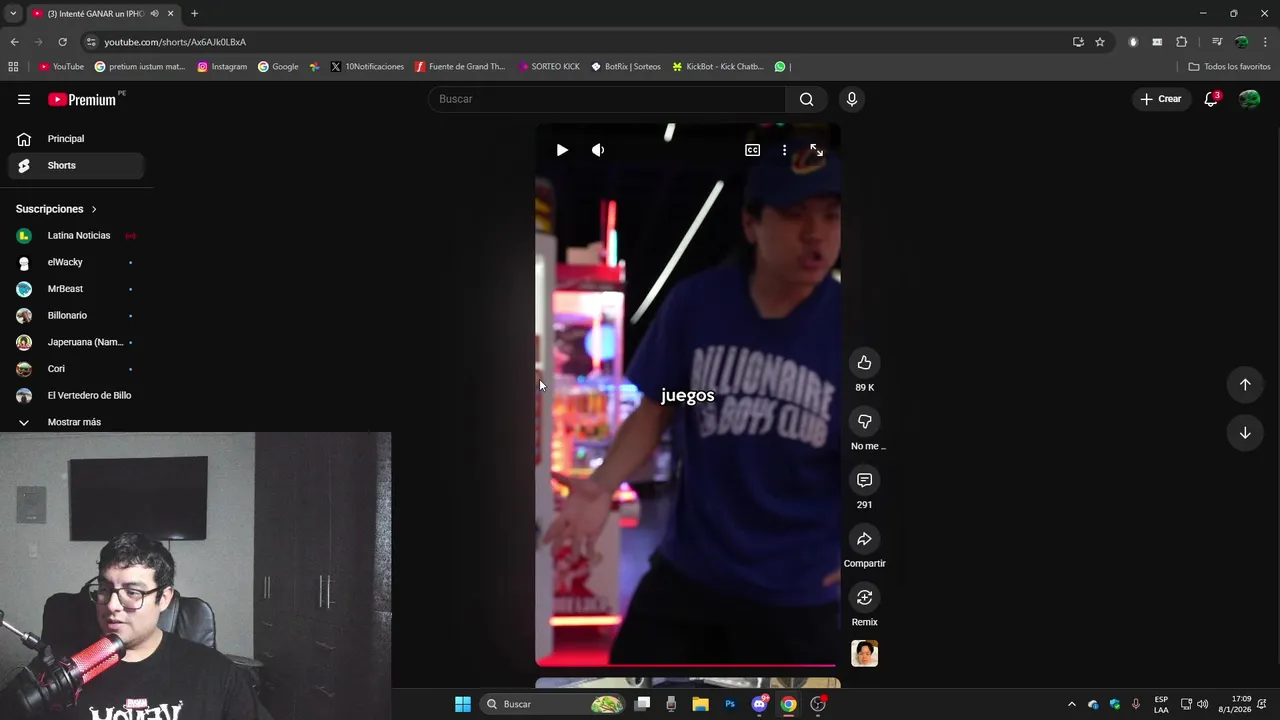Click the magnifier search button

(806, 99)
